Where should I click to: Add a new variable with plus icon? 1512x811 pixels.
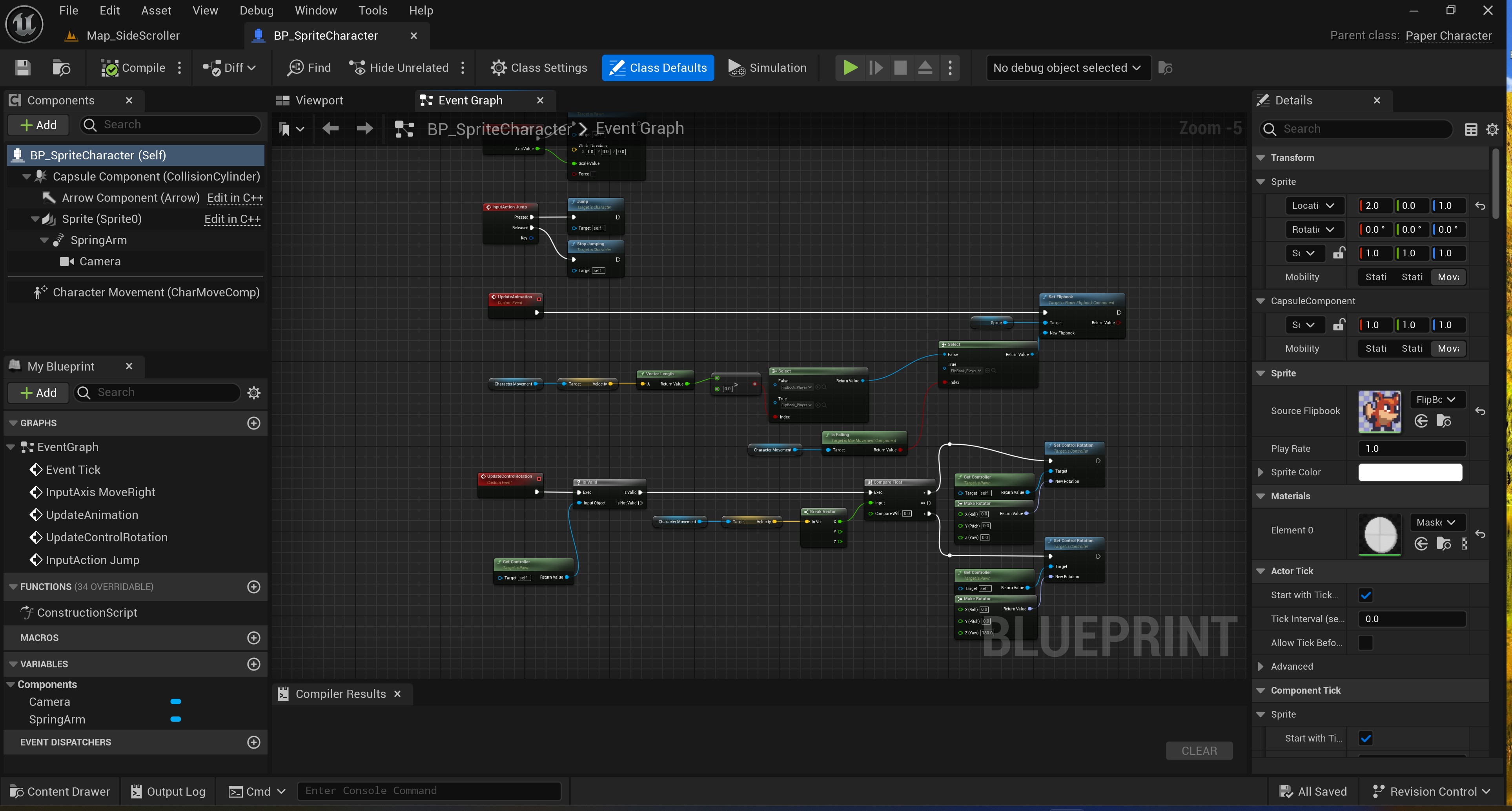(253, 664)
